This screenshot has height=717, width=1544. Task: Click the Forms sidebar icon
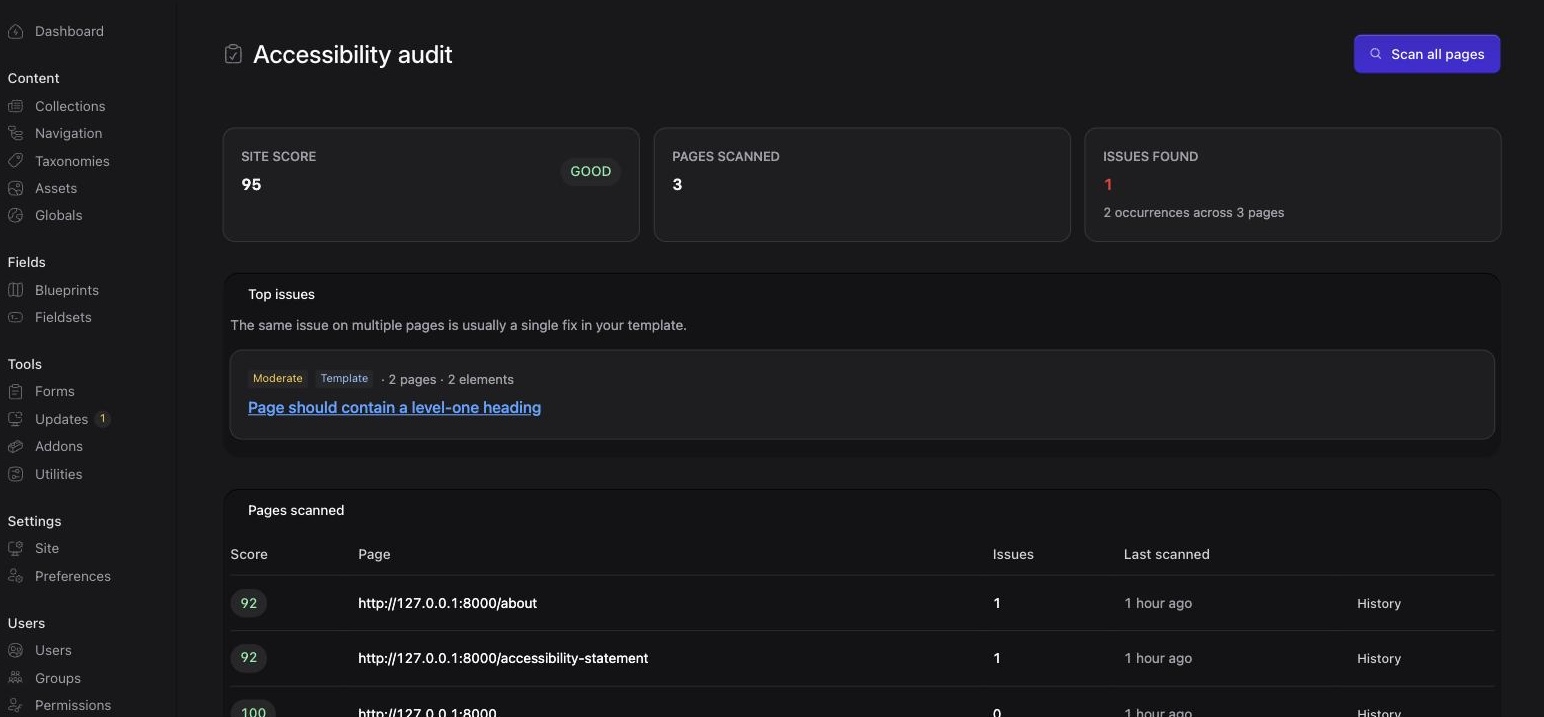point(15,391)
